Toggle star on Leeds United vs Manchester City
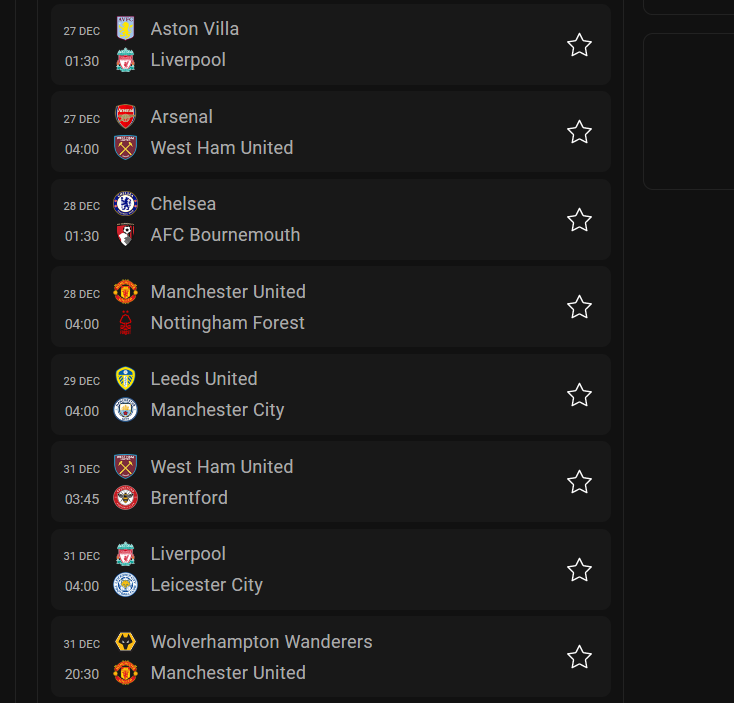 [x=579, y=395]
